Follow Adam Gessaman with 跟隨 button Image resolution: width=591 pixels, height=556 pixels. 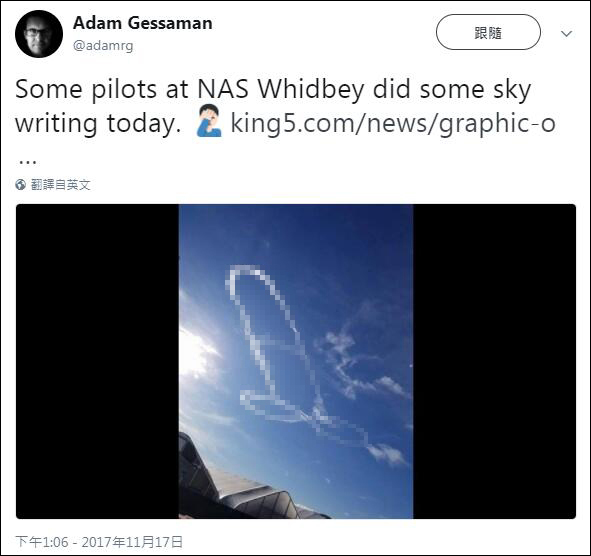click(x=488, y=32)
